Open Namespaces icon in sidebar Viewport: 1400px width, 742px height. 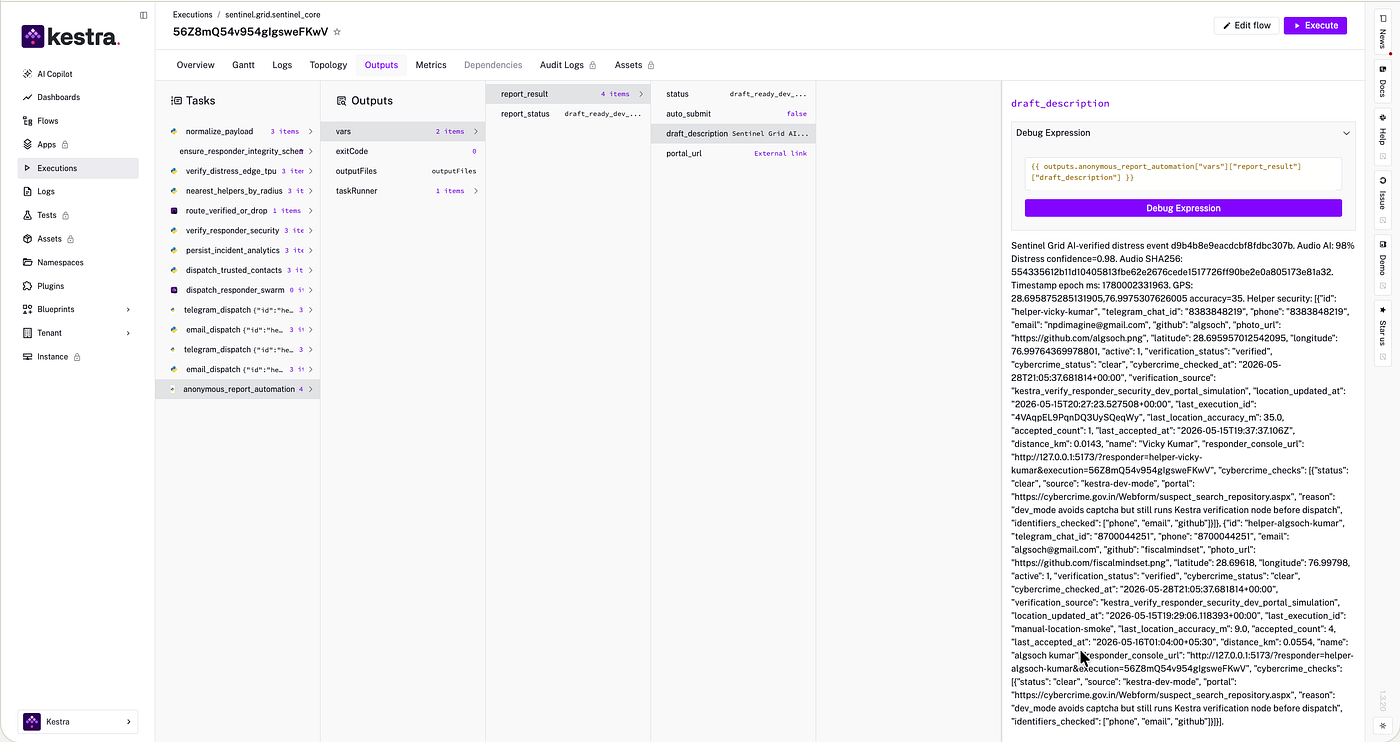click(27, 262)
